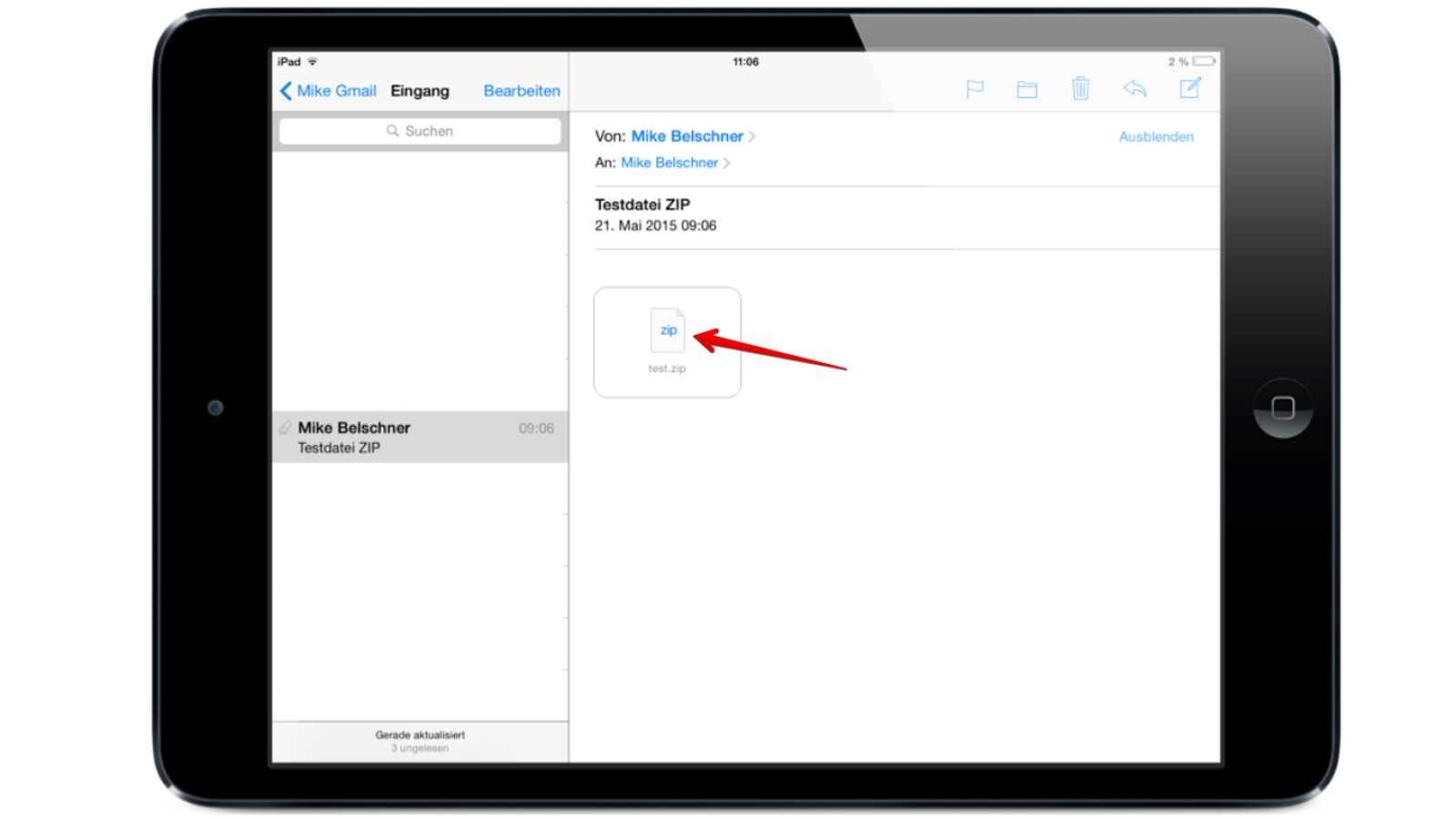Image resolution: width=1456 pixels, height=819 pixels.
Task: Flag this email with the flag icon
Action: tap(975, 88)
